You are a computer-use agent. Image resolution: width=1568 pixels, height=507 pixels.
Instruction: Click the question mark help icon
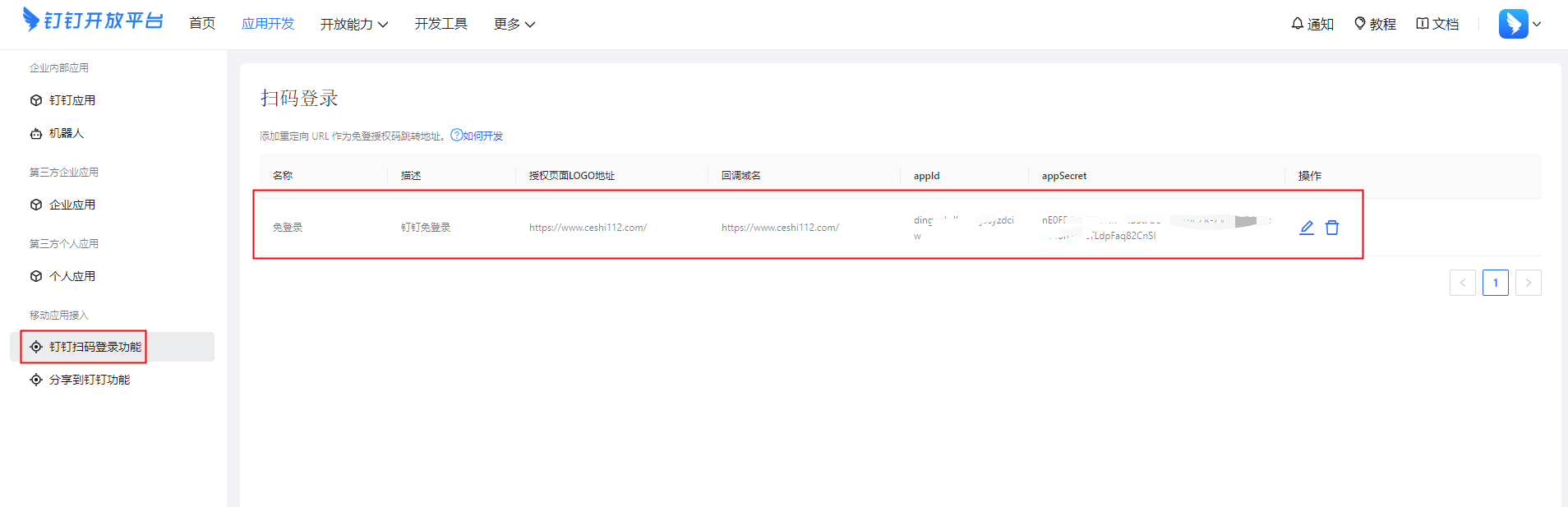(x=456, y=136)
